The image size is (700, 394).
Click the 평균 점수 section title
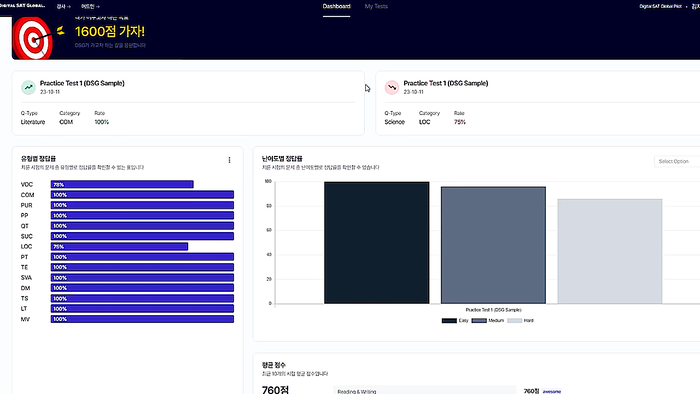[x=274, y=365]
